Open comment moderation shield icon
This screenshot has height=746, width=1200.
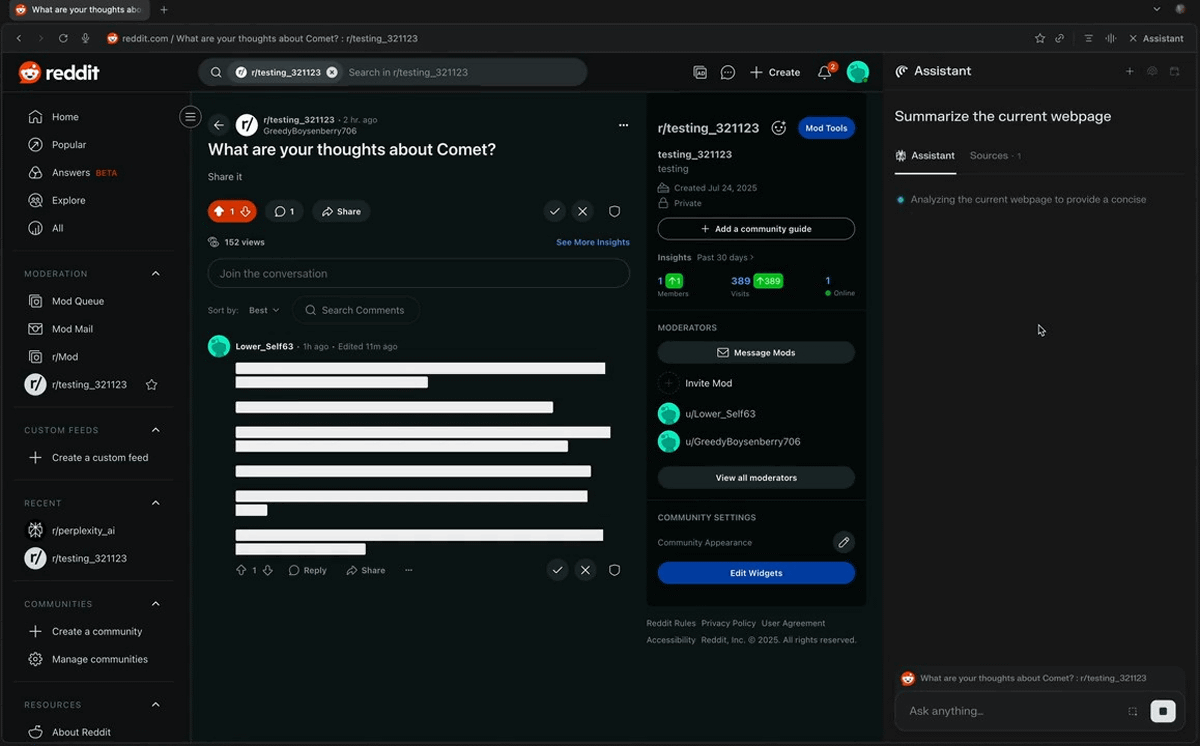tap(615, 570)
